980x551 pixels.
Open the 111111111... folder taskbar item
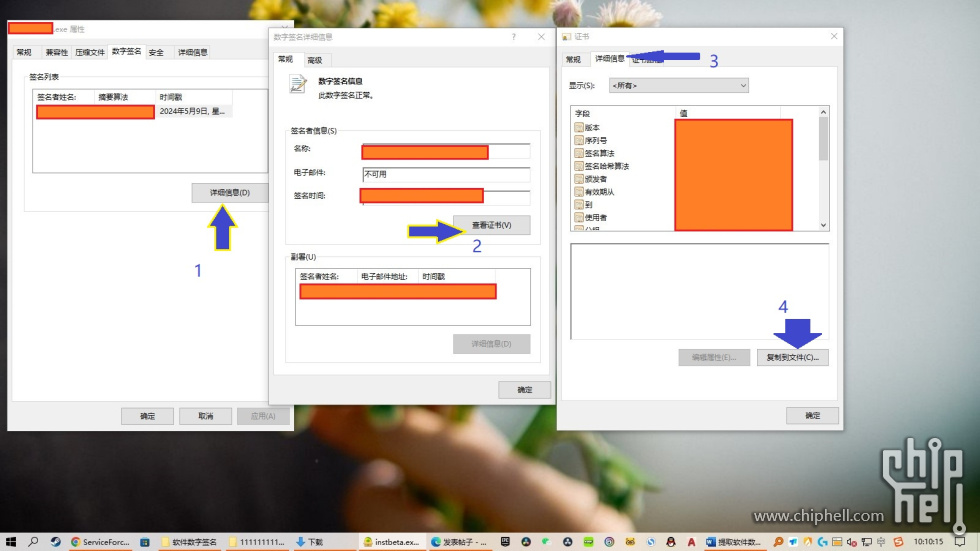point(256,542)
